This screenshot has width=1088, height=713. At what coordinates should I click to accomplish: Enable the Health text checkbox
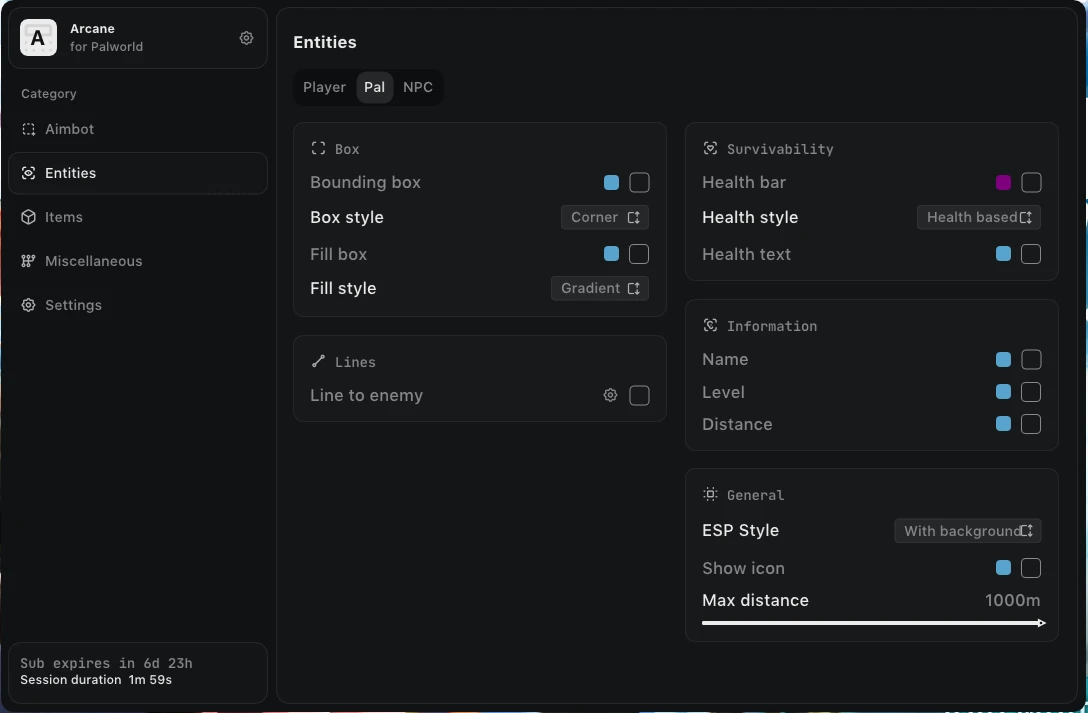tap(1031, 254)
